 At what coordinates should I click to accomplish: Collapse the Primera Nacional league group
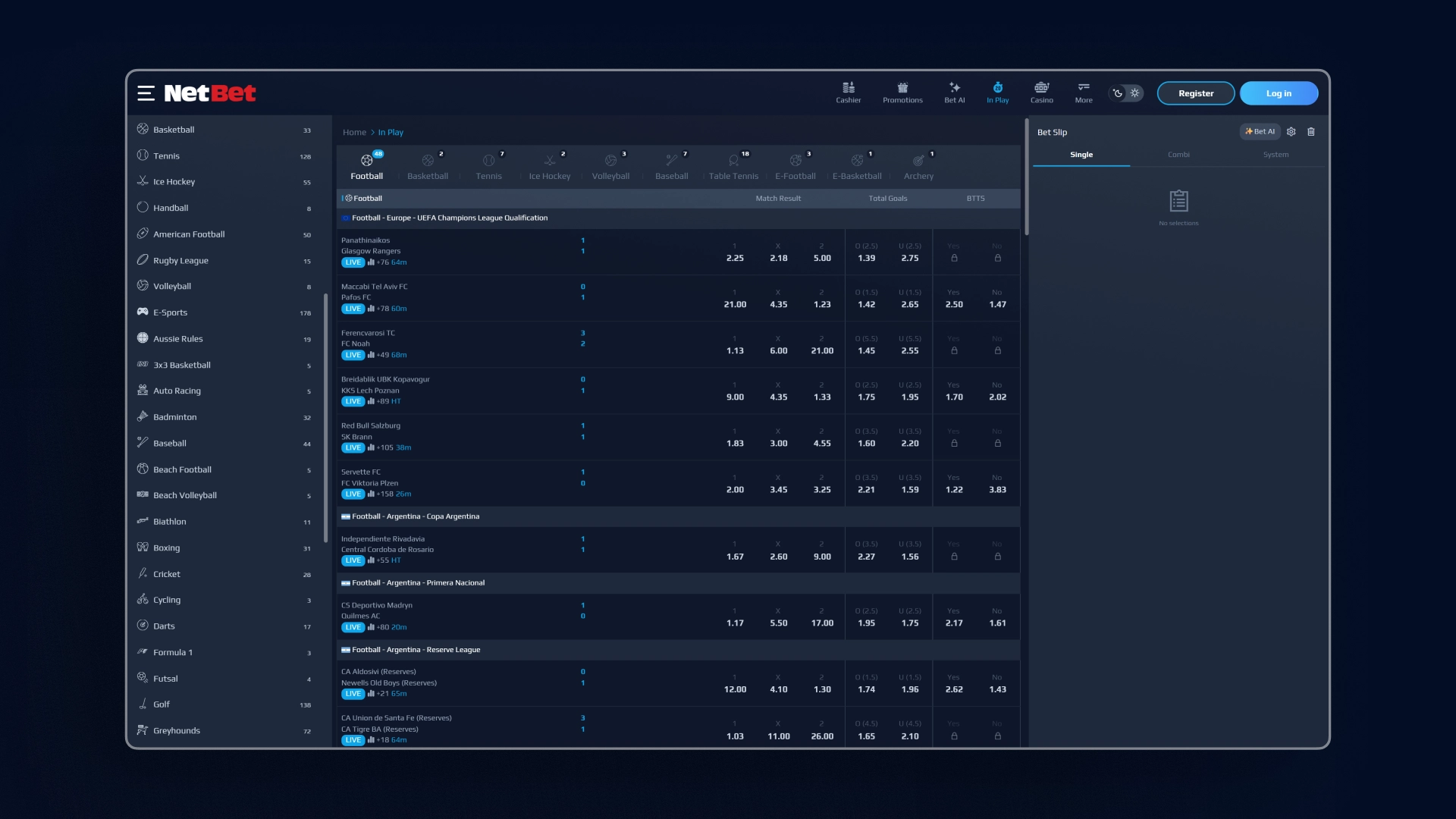(x=678, y=583)
